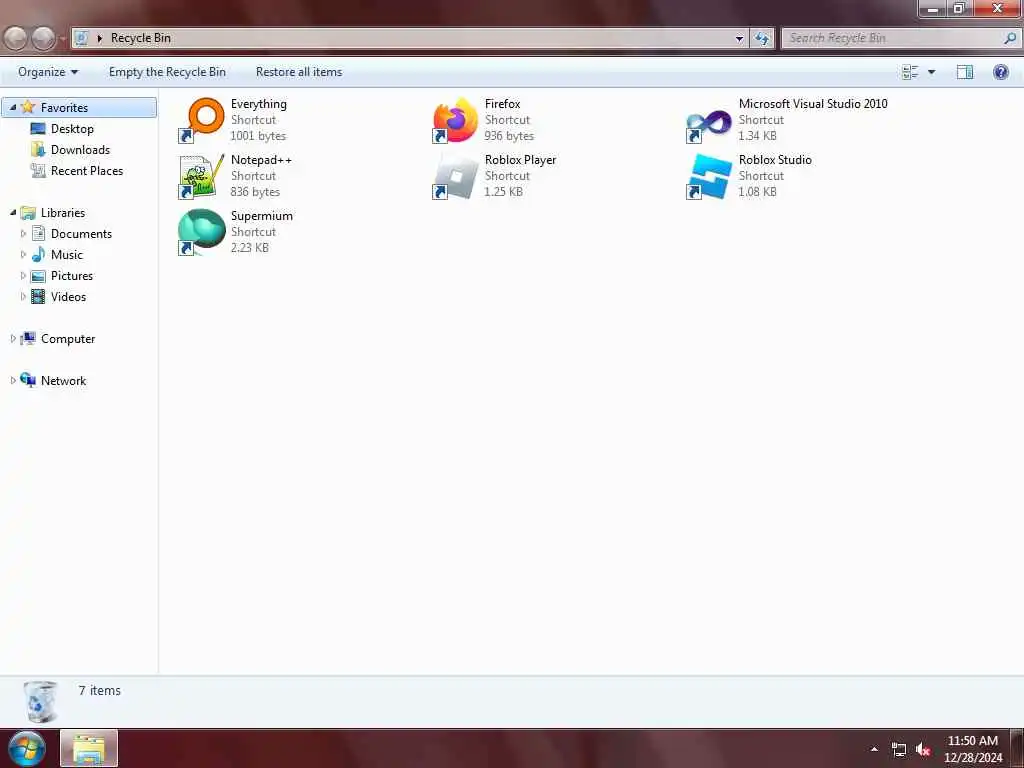The width and height of the screenshot is (1024, 768).
Task: Open the Help button
Action: tap(1000, 72)
